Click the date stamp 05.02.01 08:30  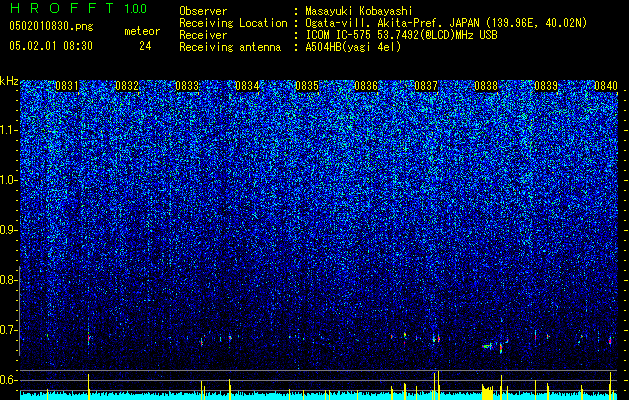pyautogui.click(x=51, y=46)
